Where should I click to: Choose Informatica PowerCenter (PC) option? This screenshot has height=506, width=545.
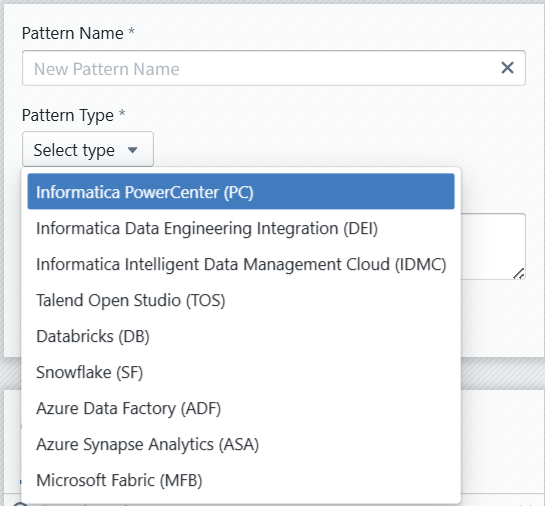[x=241, y=191]
